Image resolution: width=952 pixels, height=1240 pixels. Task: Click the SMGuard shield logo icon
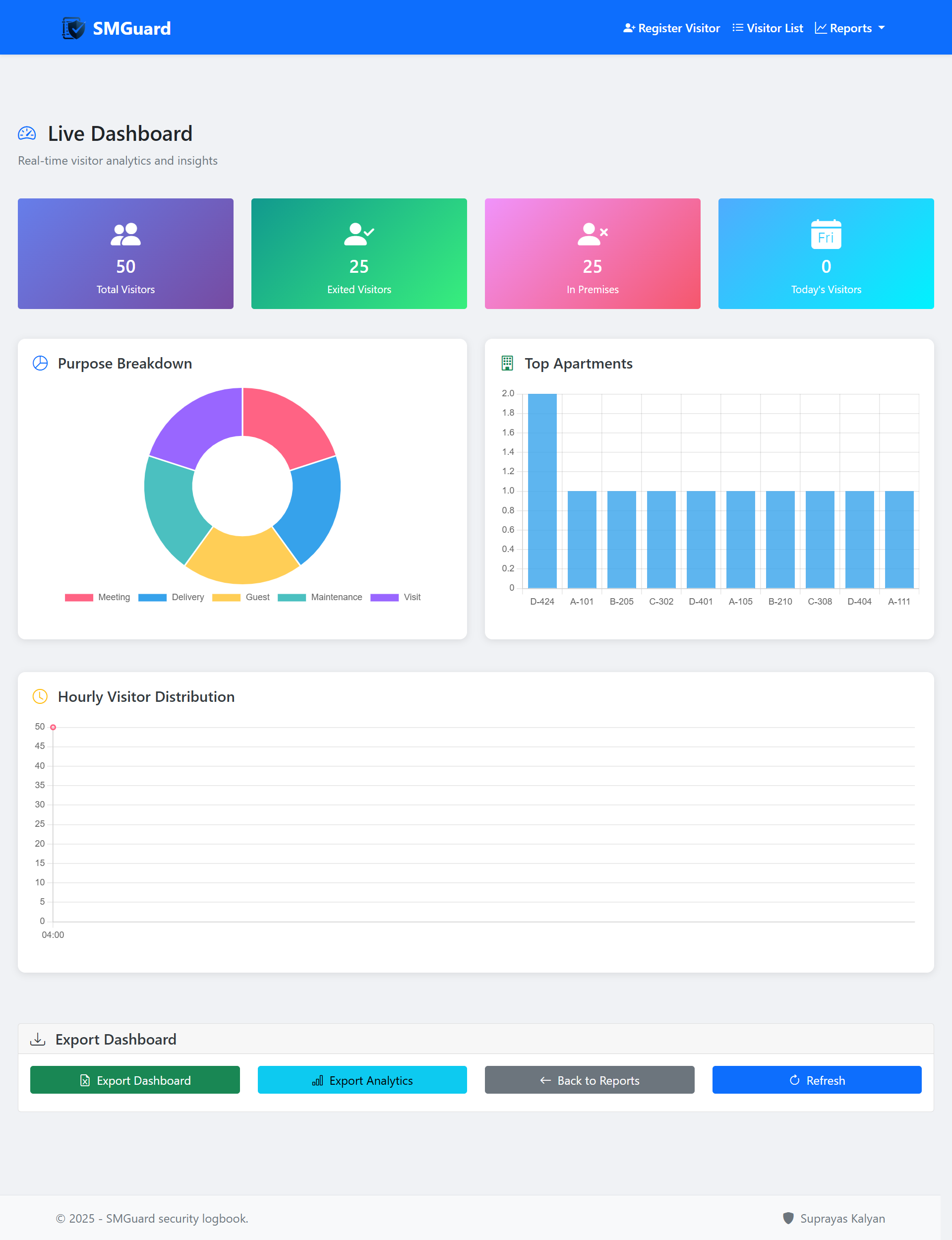click(74, 28)
